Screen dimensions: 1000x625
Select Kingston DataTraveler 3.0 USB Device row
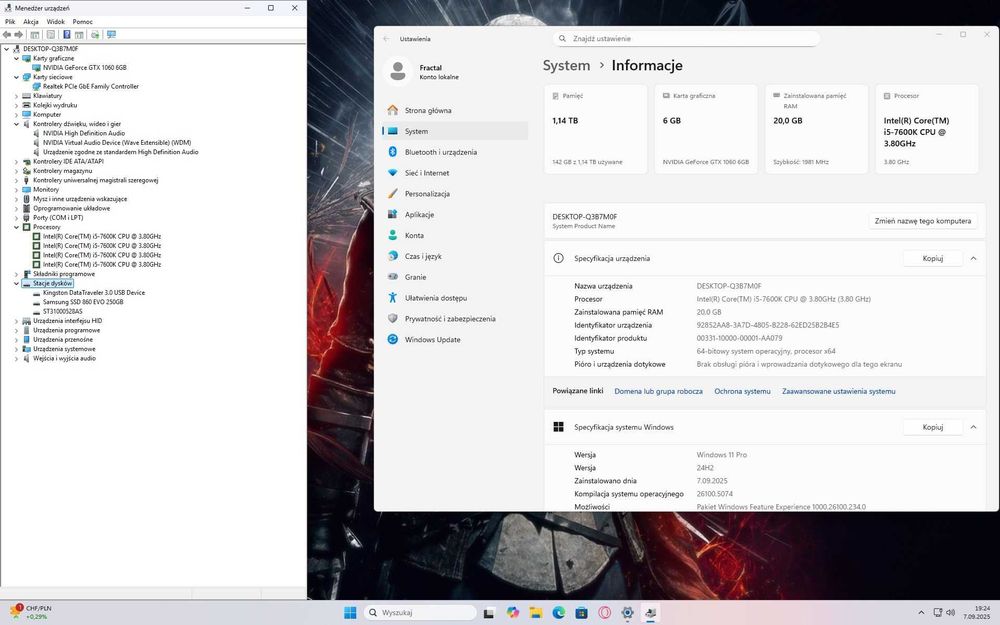pyautogui.click(x=94, y=293)
